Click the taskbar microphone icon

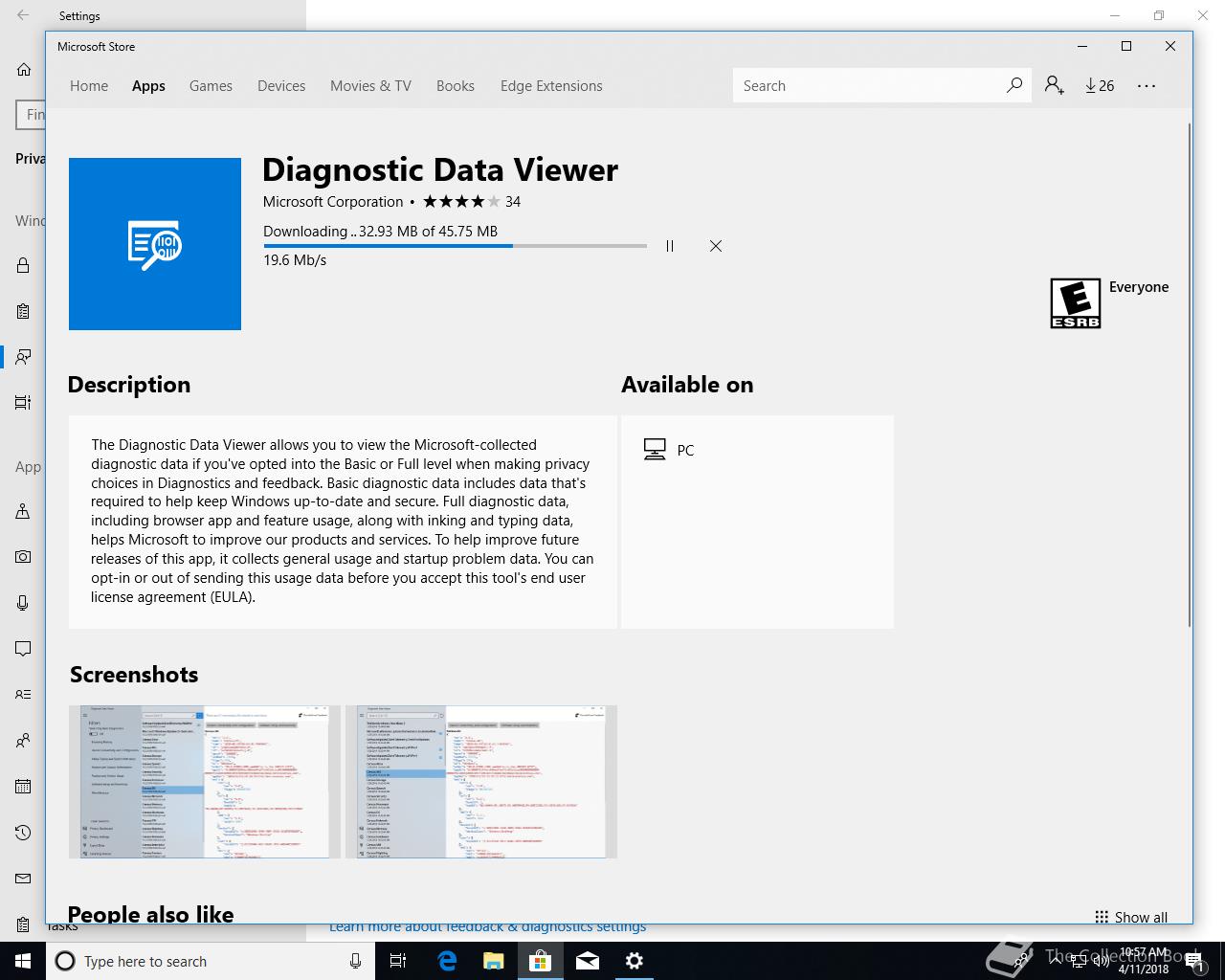(x=355, y=961)
